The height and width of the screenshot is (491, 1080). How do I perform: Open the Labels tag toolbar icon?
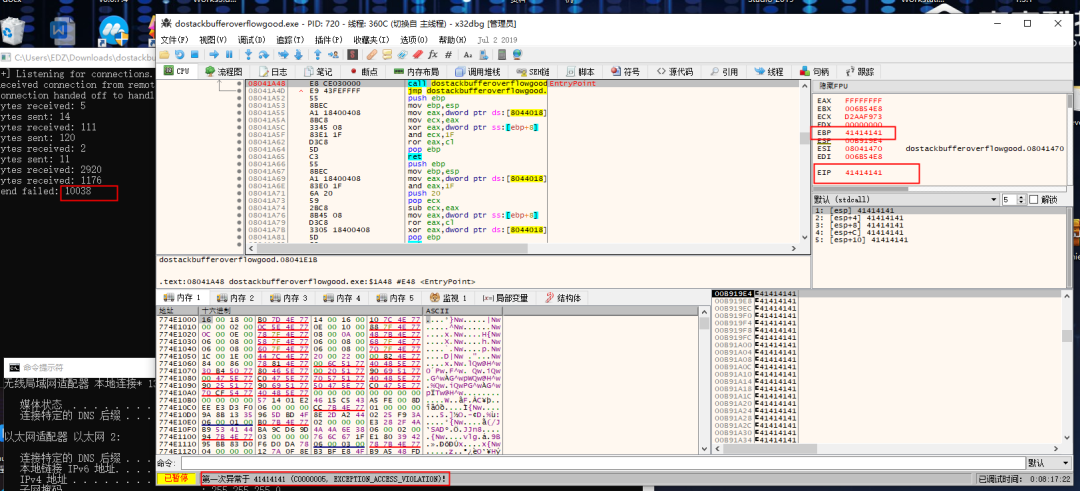[402, 54]
